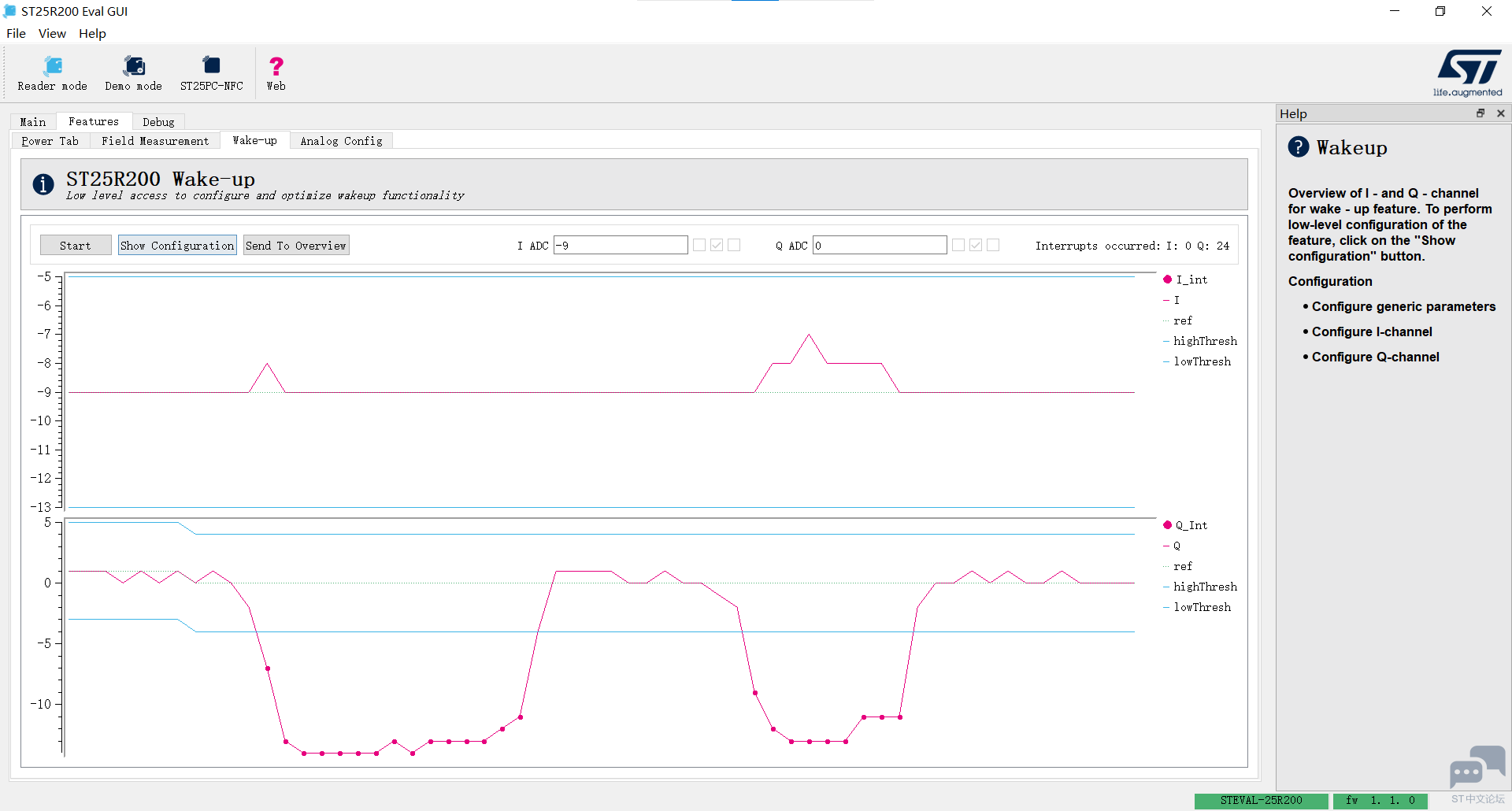This screenshot has width=1512, height=811.
Task: Launch the ST25PC-NFC toolbar icon
Action: tap(211, 73)
